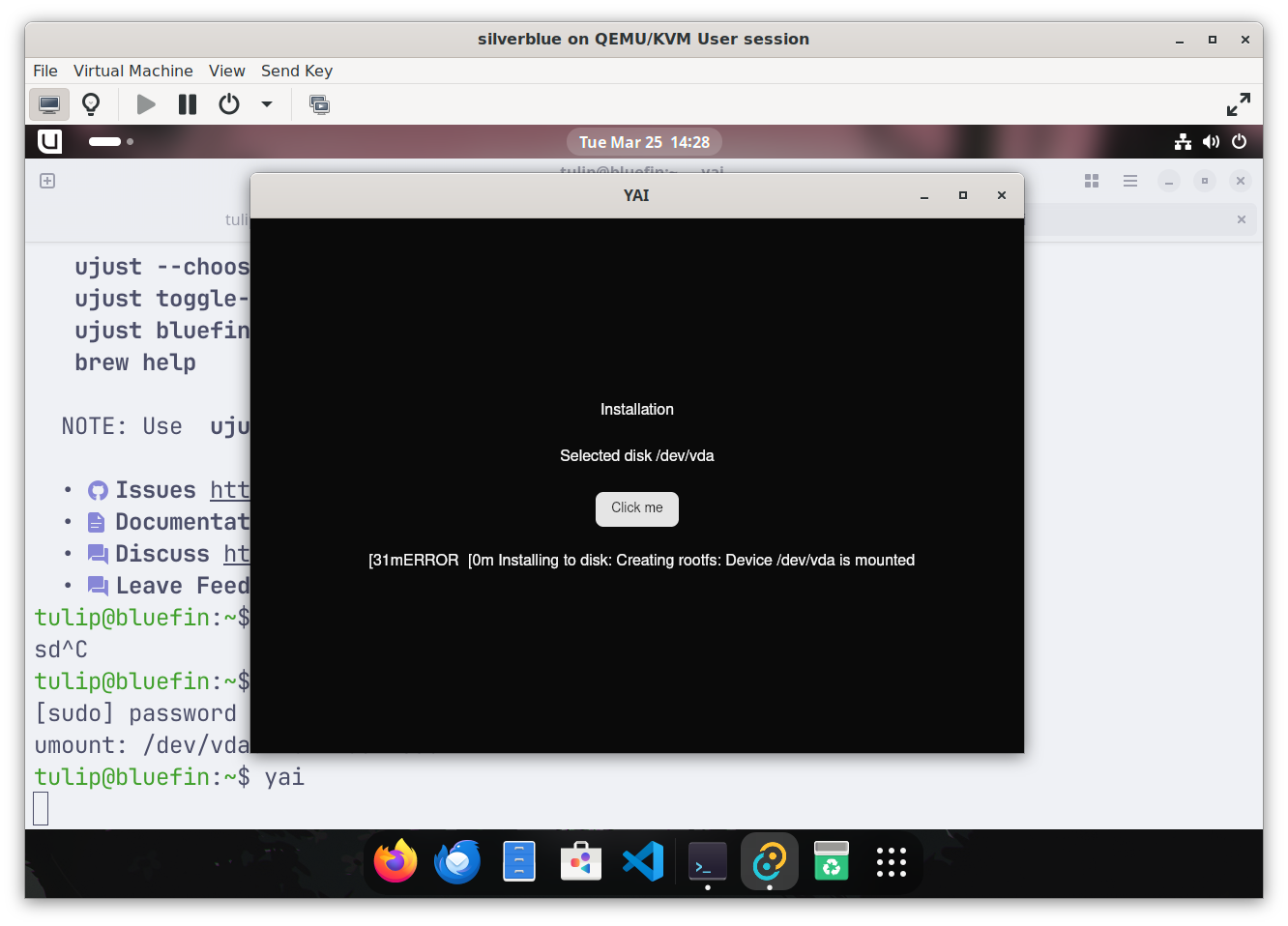Minimize the YAI window
The image size is (1288, 926).
point(924,195)
